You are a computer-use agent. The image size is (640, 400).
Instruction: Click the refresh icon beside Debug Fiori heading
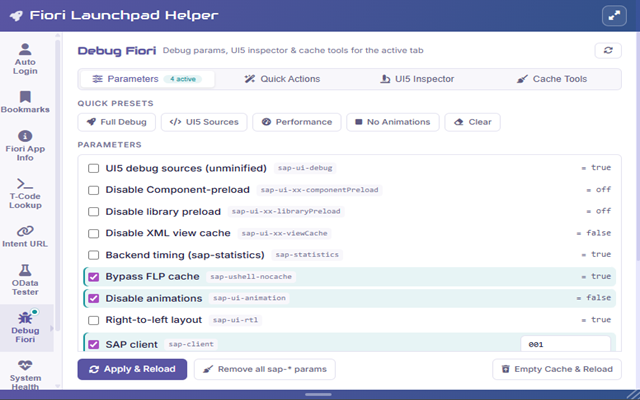(x=608, y=51)
